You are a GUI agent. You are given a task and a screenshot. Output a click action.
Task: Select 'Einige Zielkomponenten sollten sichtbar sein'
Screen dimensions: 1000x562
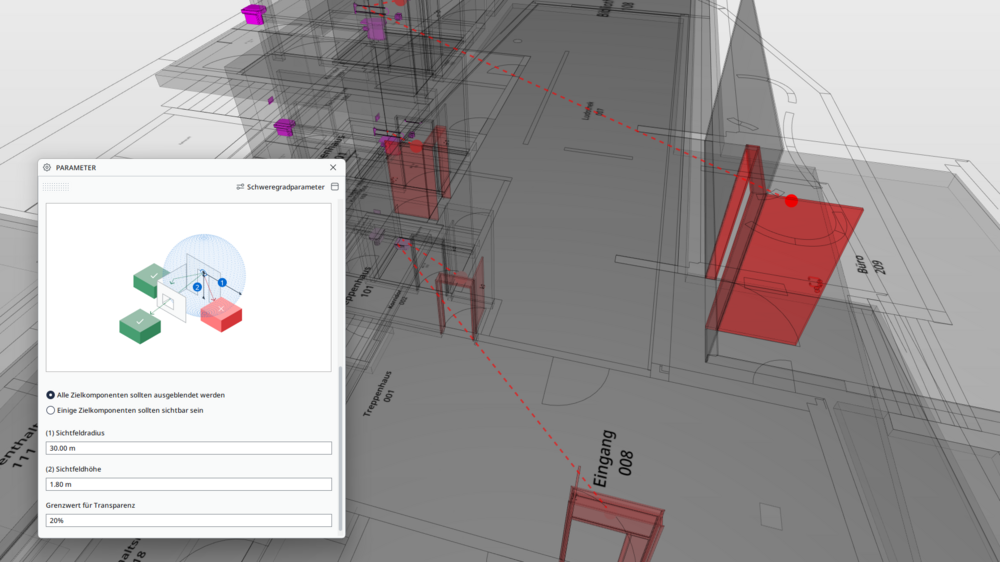(x=51, y=410)
